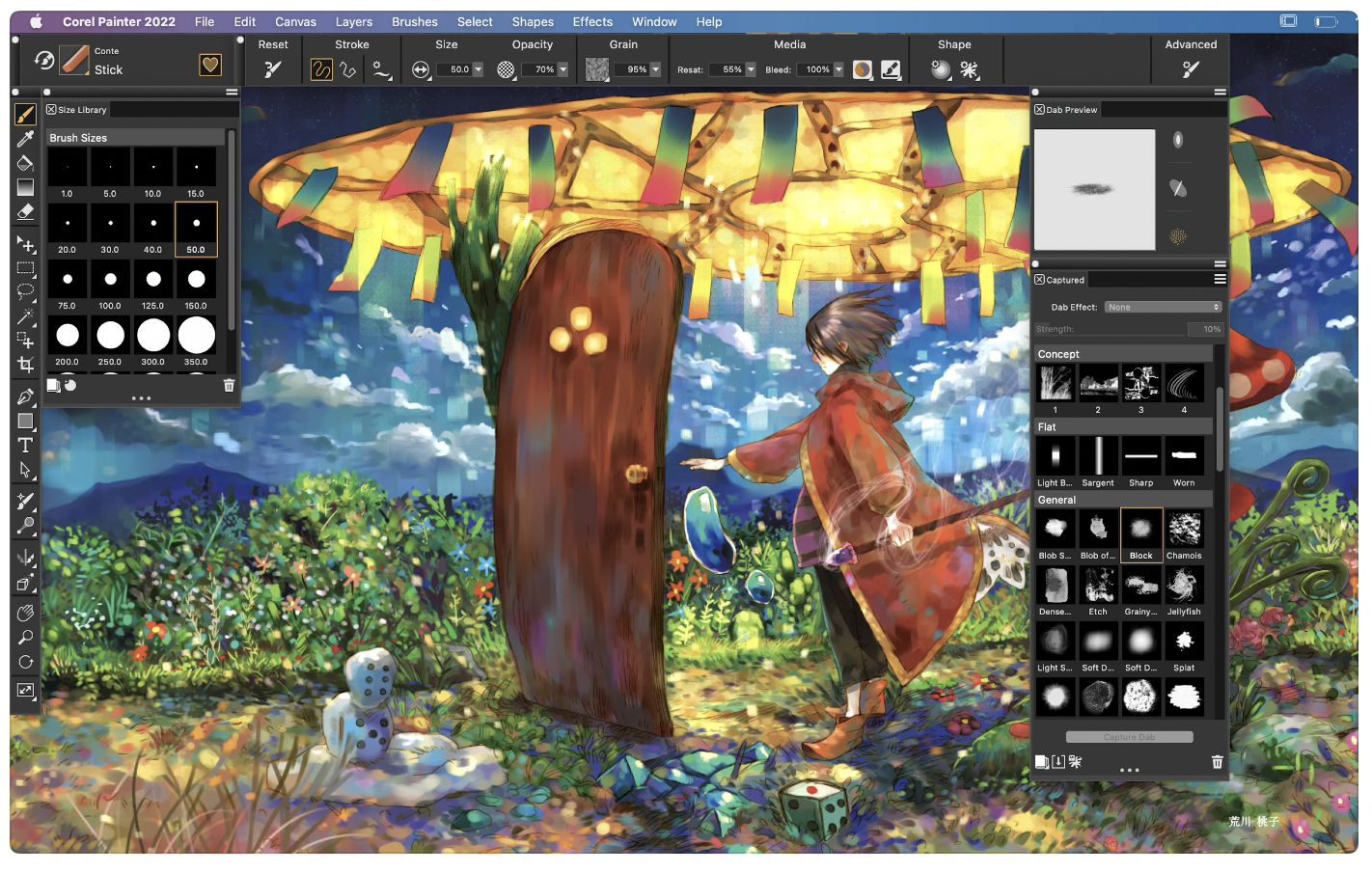Image resolution: width=1372 pixels, height=874 pixels.
Task: Pick the Magnifier zoom tool
Action: (26, 638)
